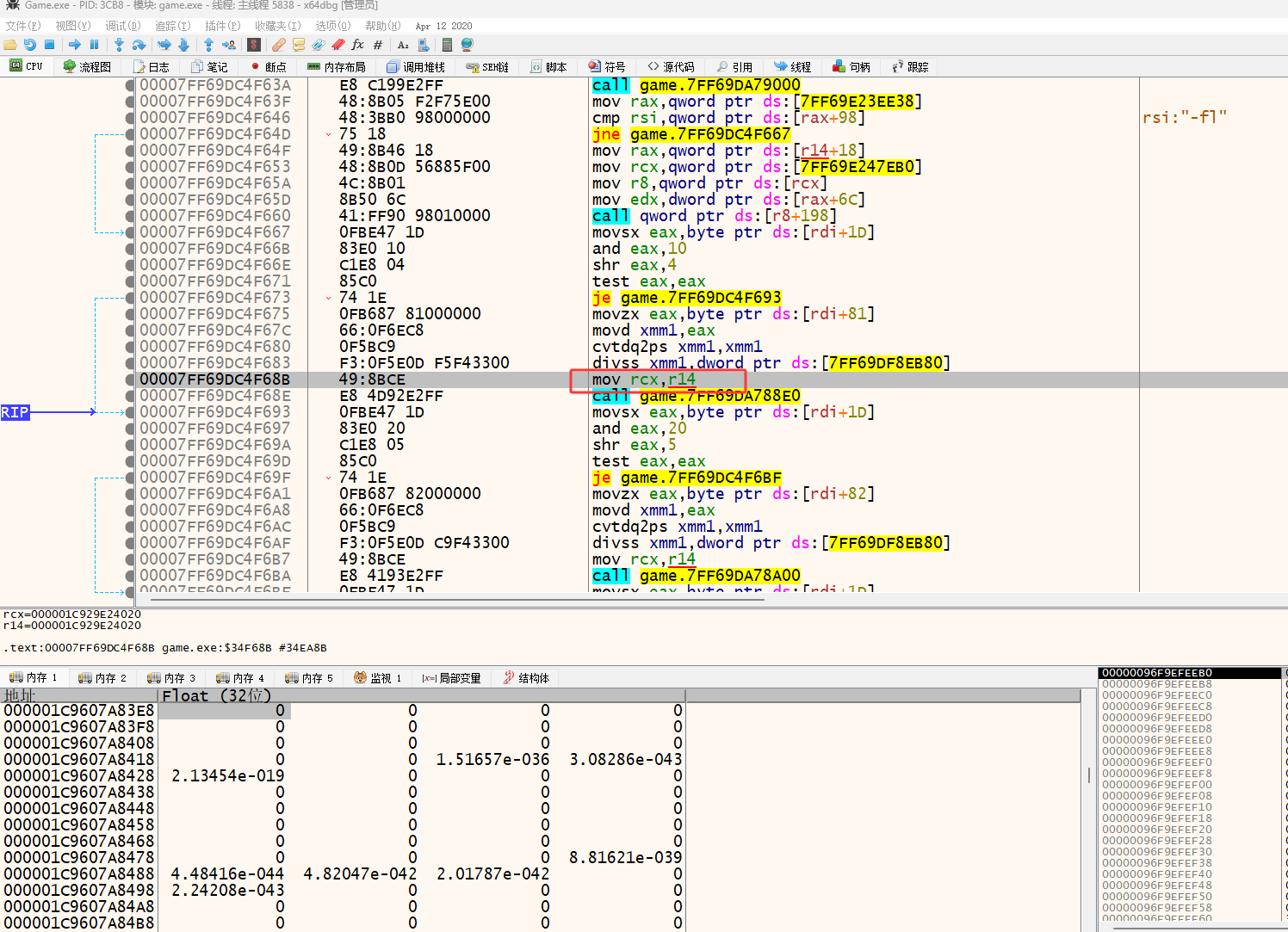Switch to the 笔记 notes tab
The height and width of the screenshot is (932, 1288).
pos(209,66)
